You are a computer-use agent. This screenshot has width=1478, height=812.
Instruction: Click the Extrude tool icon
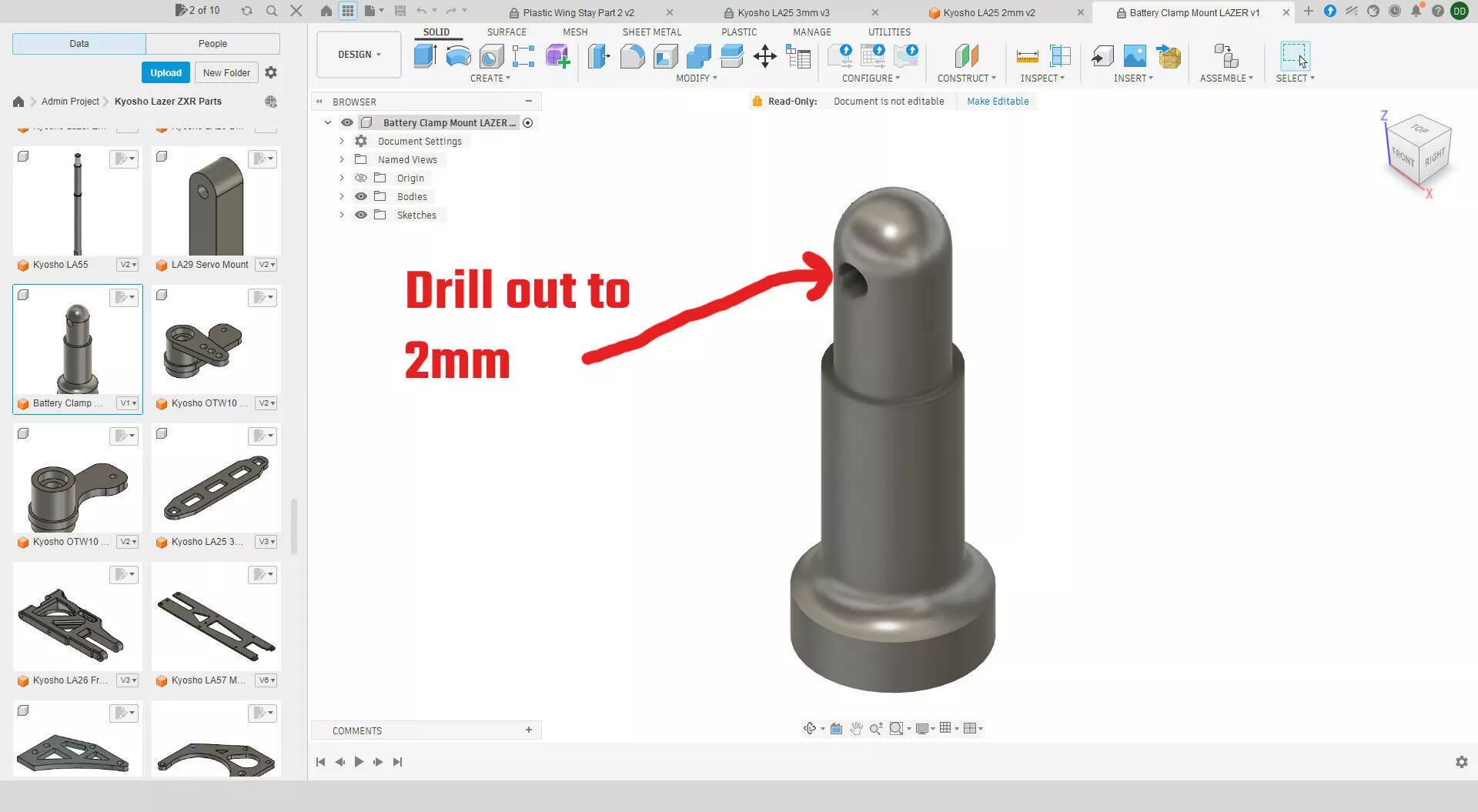(426, 56)
